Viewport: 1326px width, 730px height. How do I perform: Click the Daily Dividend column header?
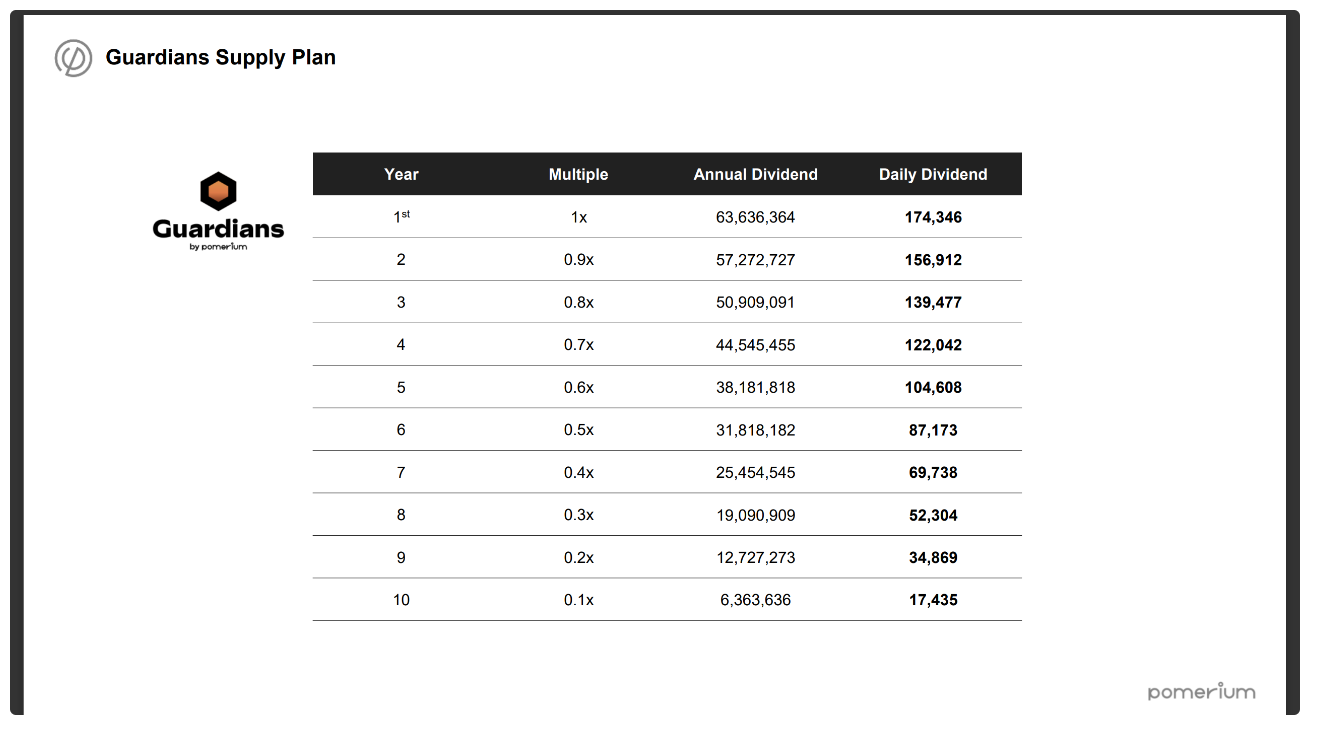pyautogui.click(x=933, y=174)
